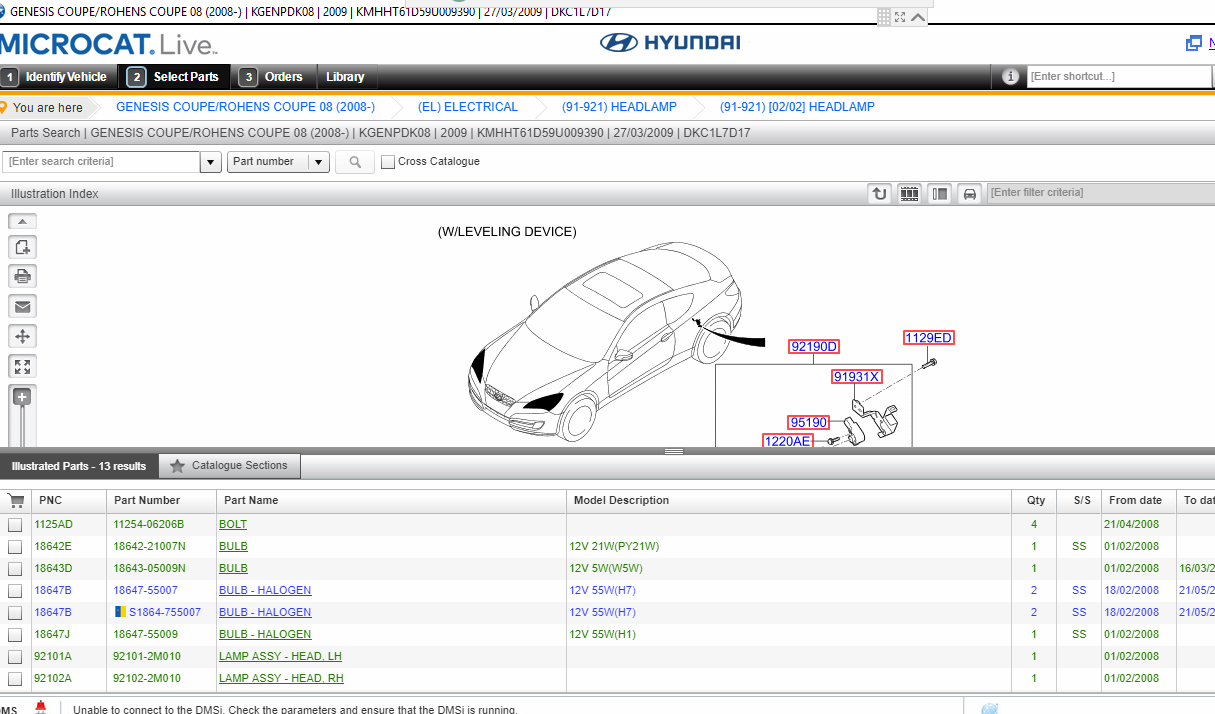The width and height of the screenshot is (1215, 714).
Task: Click the horizontal panel splitter handle
Action: pos(674,451)
